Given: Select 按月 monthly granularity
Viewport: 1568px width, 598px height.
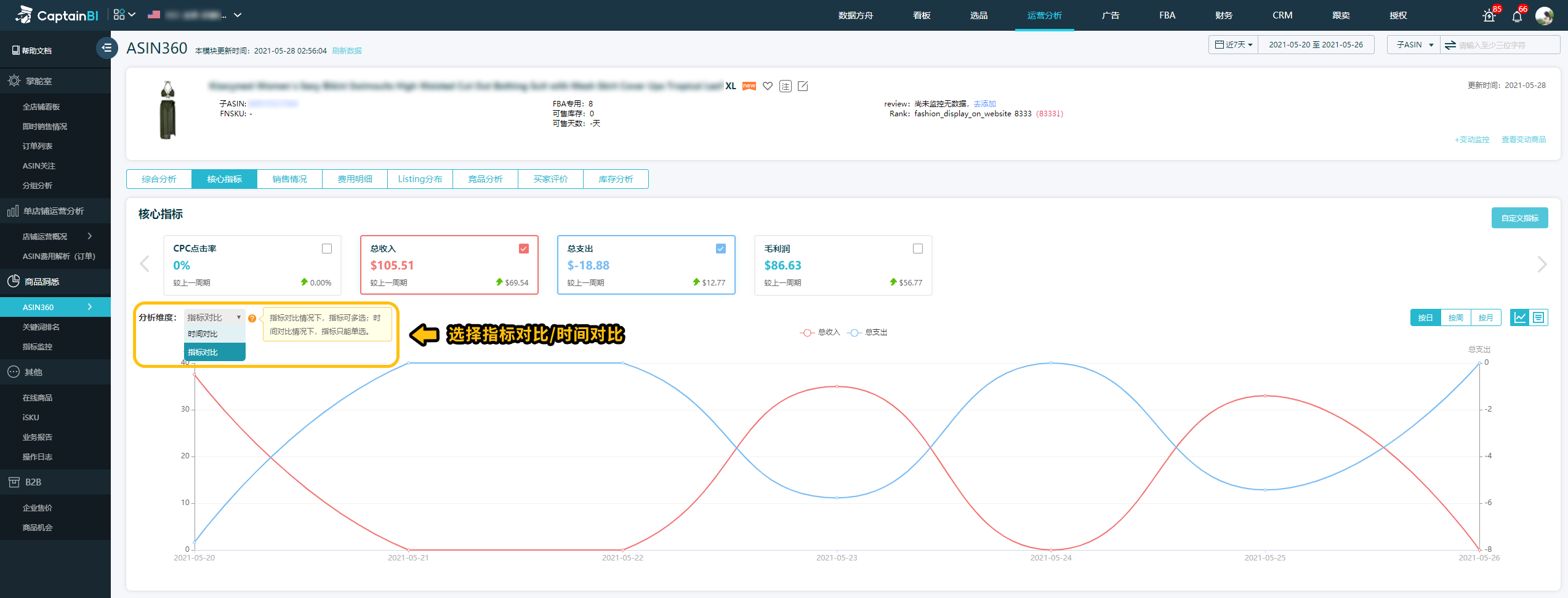Looking at the screenshot, I should (1486, 317).
